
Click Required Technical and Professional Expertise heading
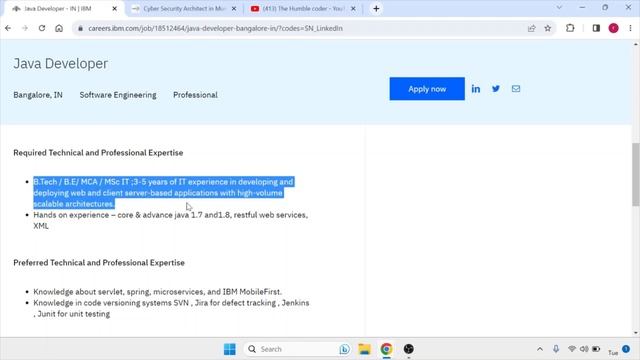pos(98,153)
